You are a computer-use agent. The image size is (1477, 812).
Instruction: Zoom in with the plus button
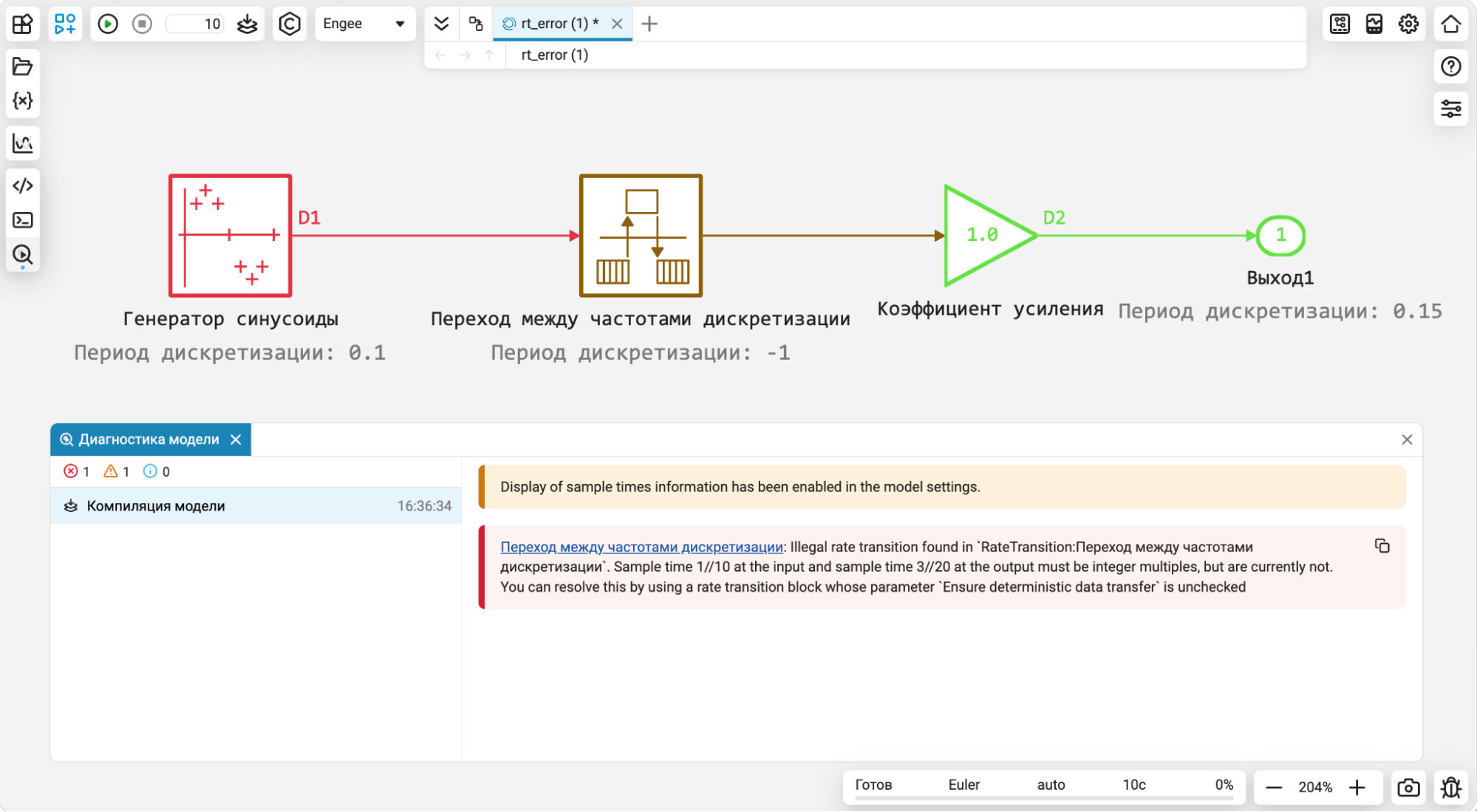click(1357, 788)
